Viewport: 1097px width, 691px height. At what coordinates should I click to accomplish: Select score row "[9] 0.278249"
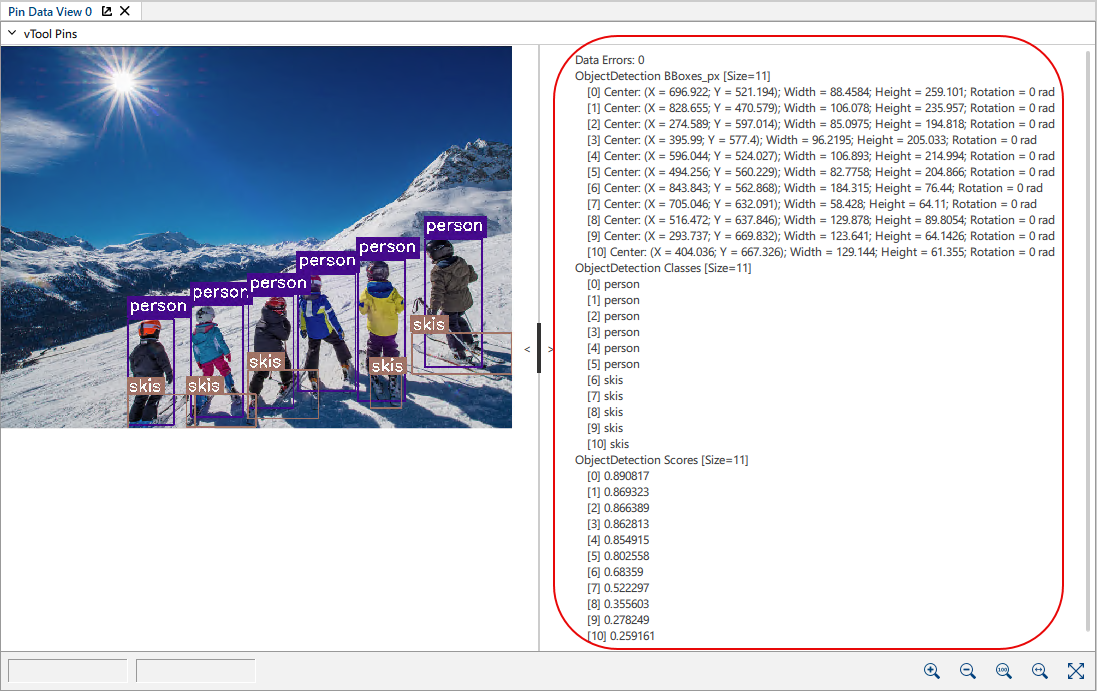point(618,620)
